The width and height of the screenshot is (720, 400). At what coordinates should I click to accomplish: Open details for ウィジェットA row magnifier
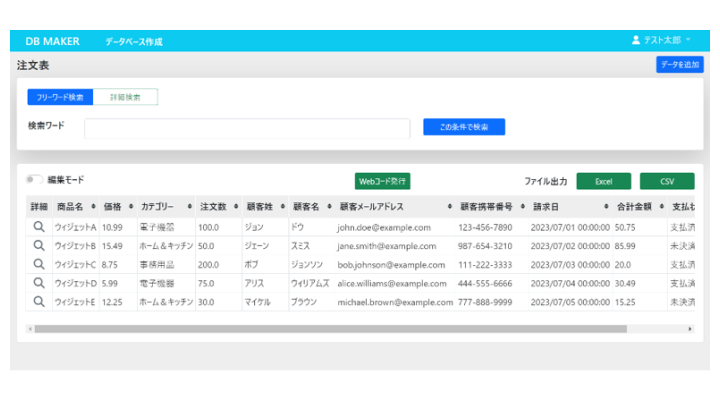pos(39,227)
